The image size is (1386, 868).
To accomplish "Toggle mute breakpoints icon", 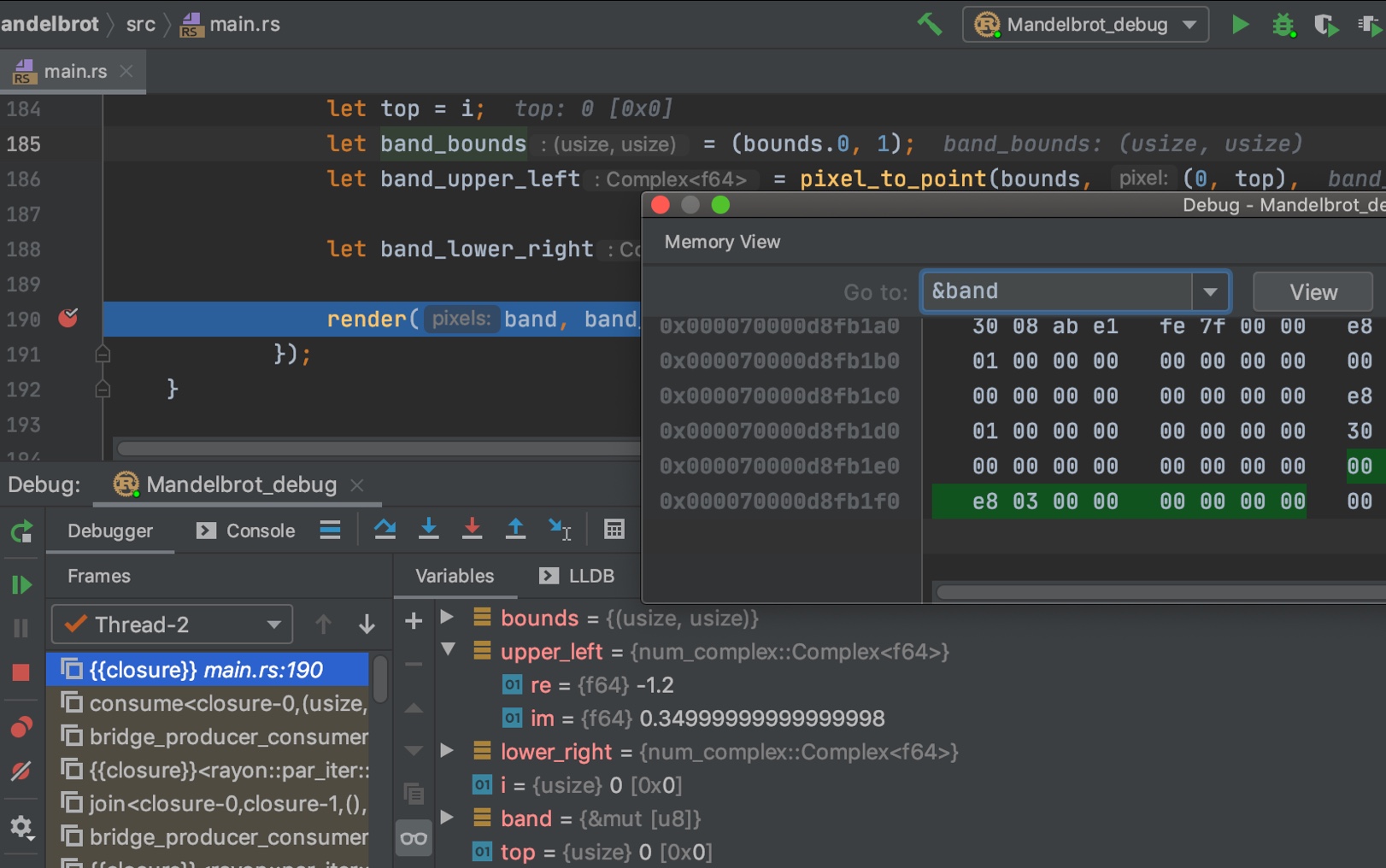I will tap(22, 771).
